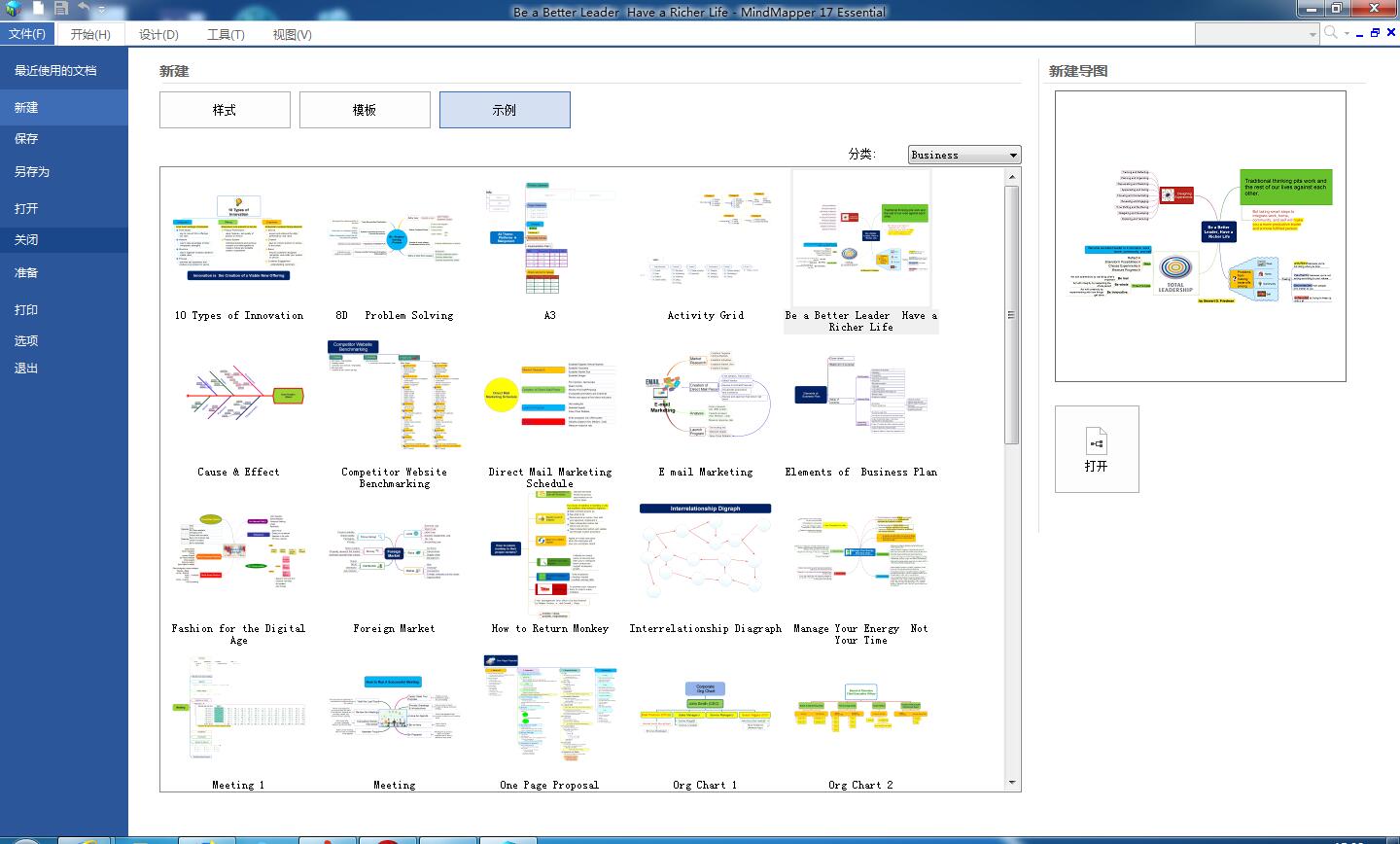Click the 模板 button
Viewport: 1400px width, 844px height.
(365, 110)
